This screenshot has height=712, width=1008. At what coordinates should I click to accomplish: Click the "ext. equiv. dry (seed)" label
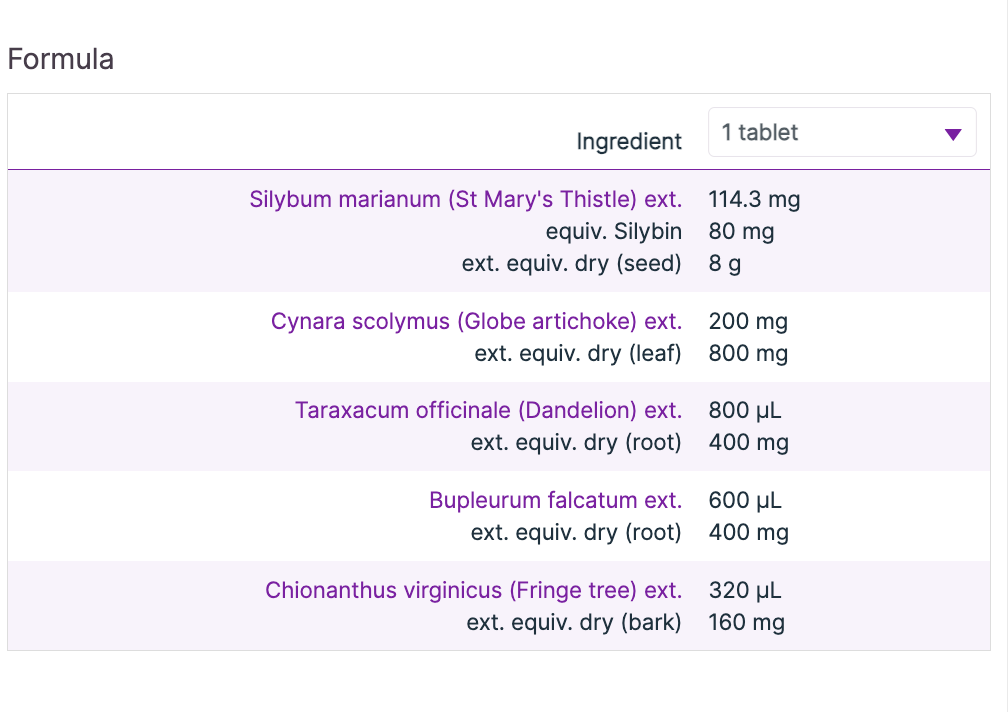click(571, 264)
